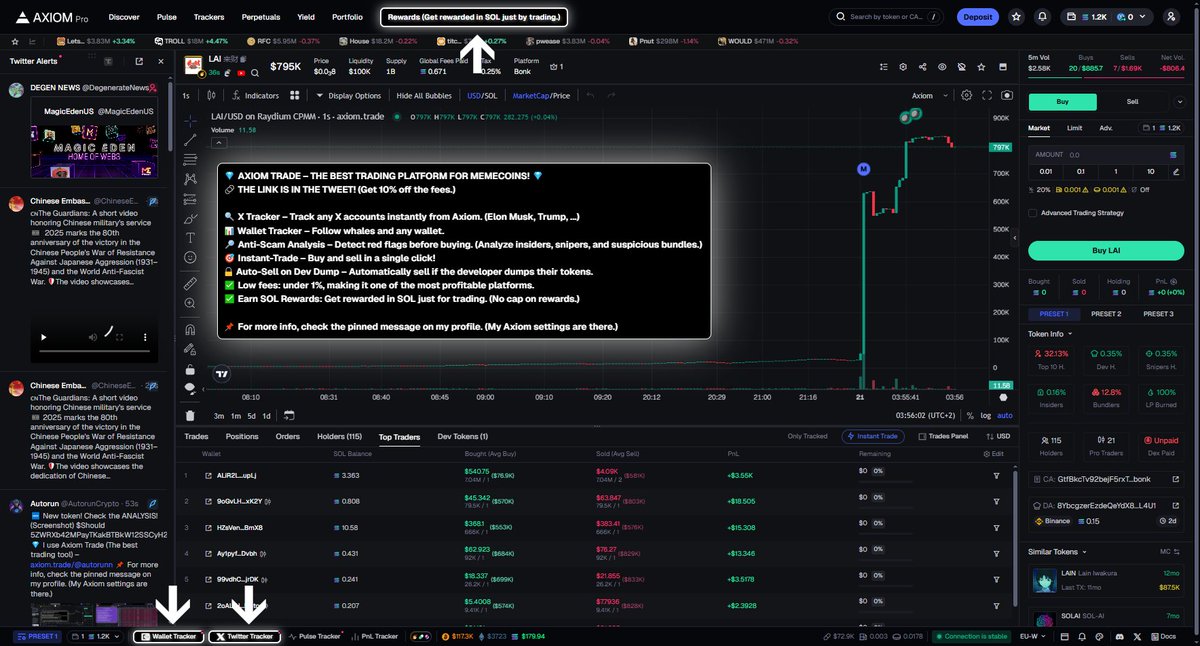Screen dimensions: 1200x646
Task: Toggle log scale on chart
Action: pyautogui.click(x=985, y=415)
